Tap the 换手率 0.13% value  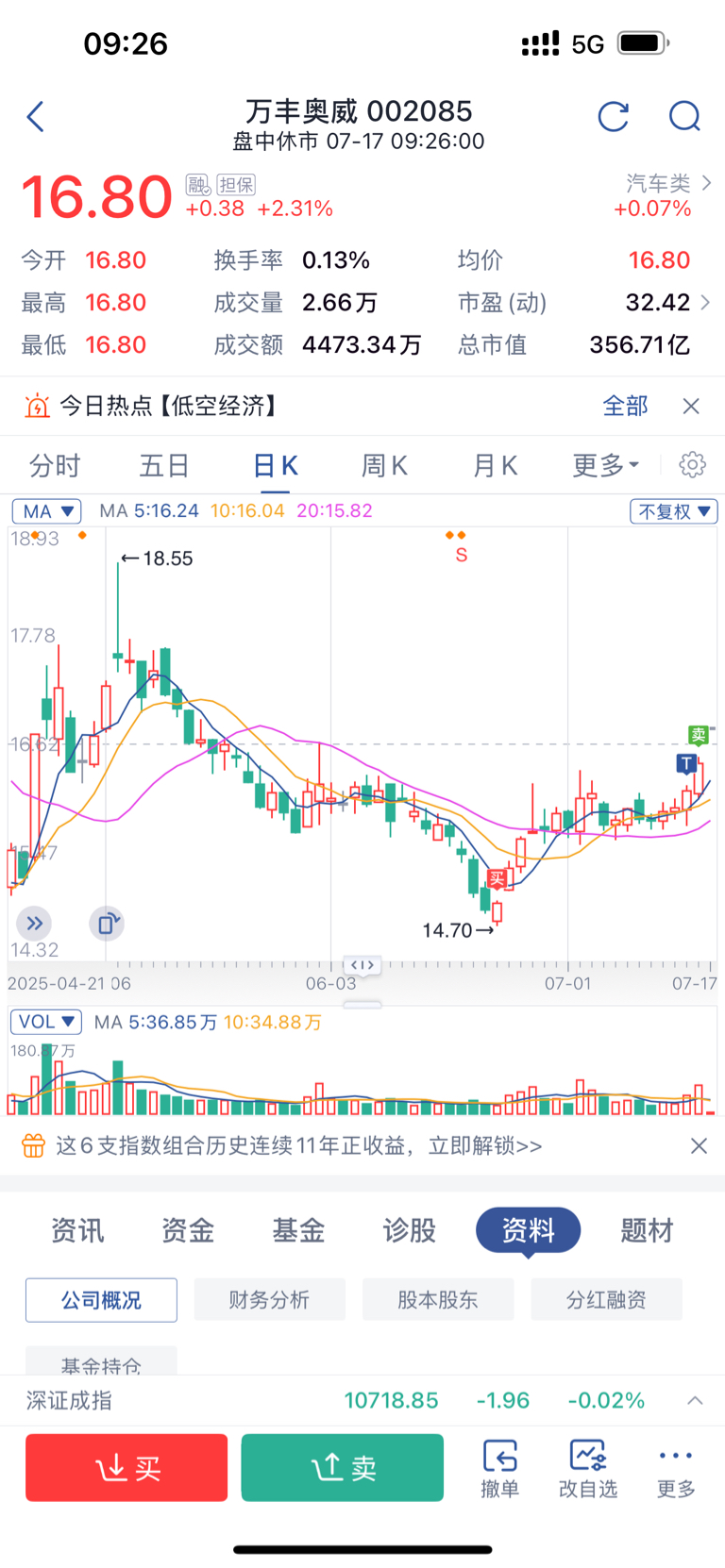click(336, 260)
